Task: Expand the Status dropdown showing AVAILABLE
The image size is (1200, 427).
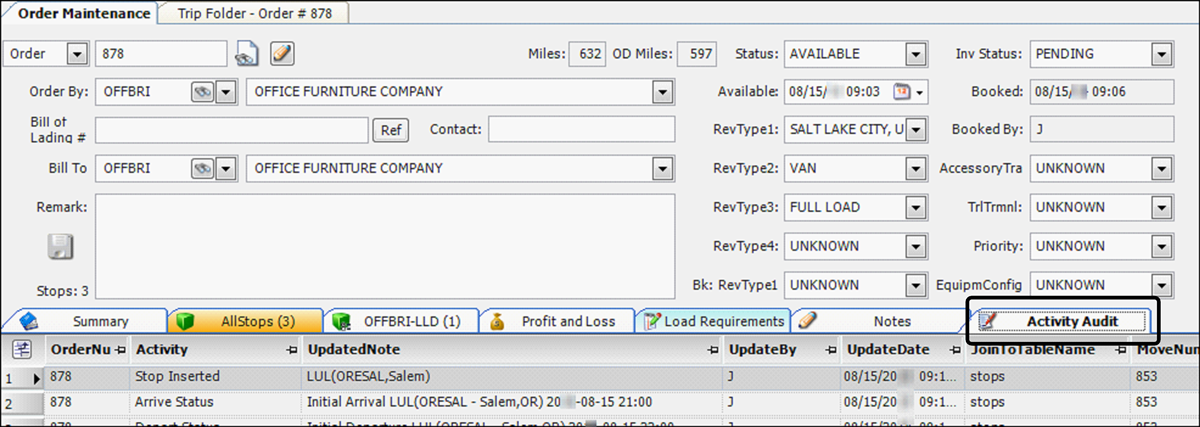Action: pos(915,54)
